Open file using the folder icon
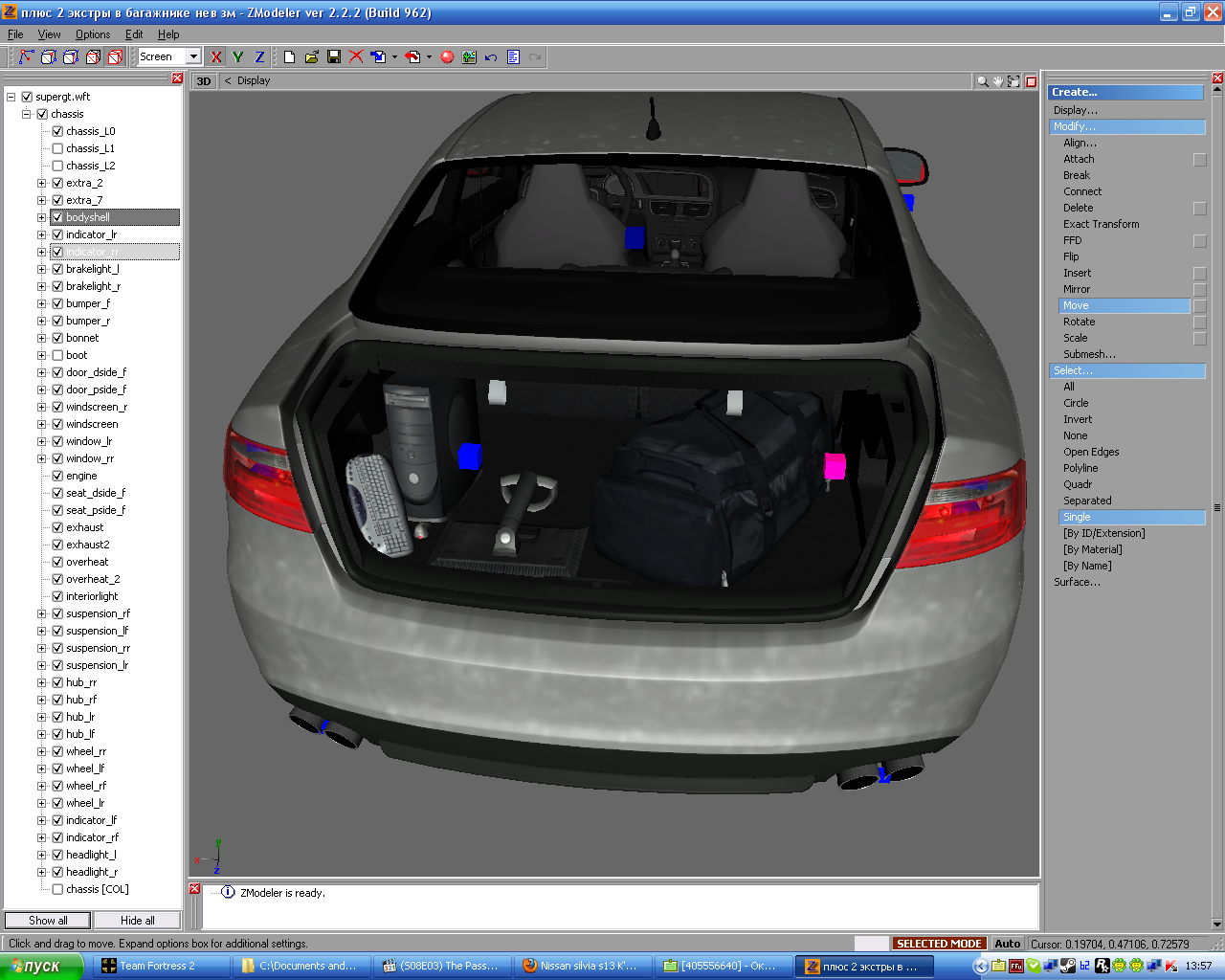This screenshot has height=980, width=1225. [x=312, y=57]
